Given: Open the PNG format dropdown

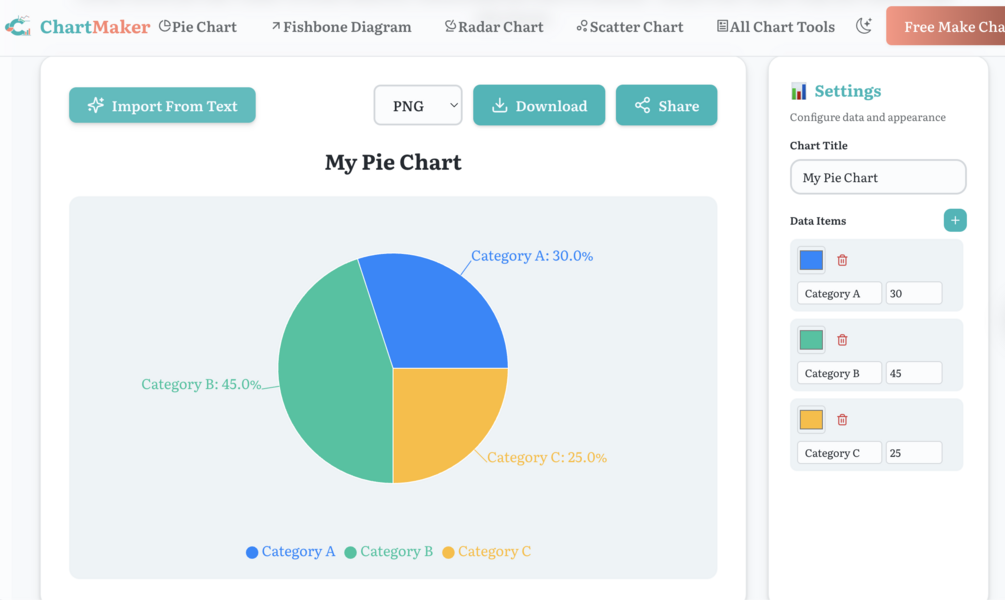Looking at the screenshot, I should (x=418, y=105).
